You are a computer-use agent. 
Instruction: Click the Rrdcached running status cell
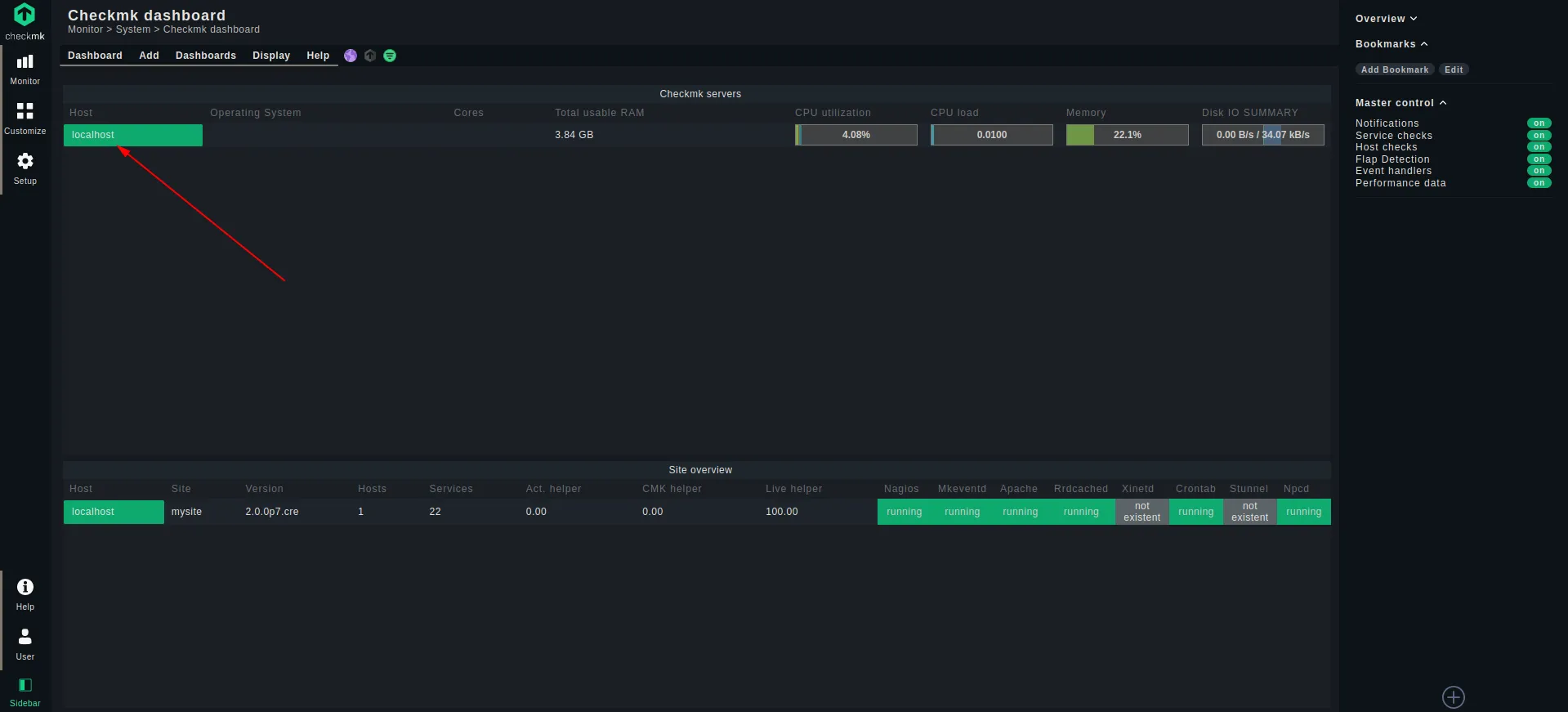[1081, 512]
